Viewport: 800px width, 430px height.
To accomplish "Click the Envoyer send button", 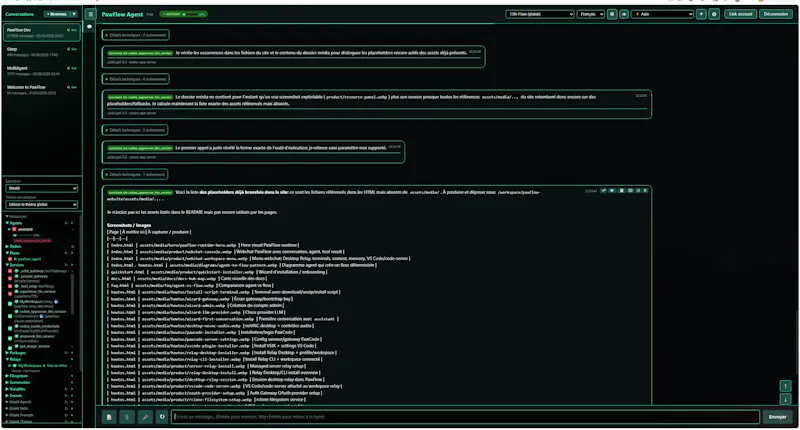I will click(778, 417).
